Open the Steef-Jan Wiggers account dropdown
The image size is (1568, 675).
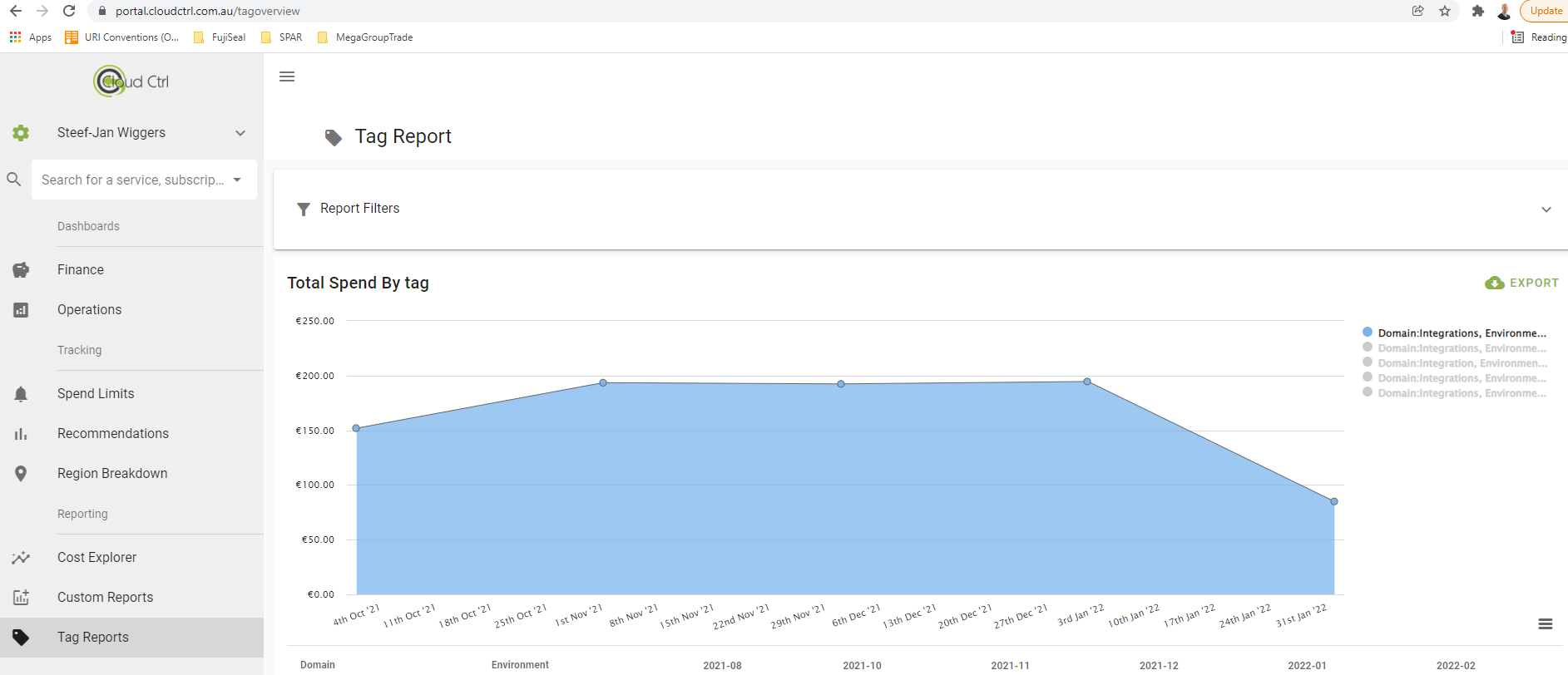pos(240,133)
